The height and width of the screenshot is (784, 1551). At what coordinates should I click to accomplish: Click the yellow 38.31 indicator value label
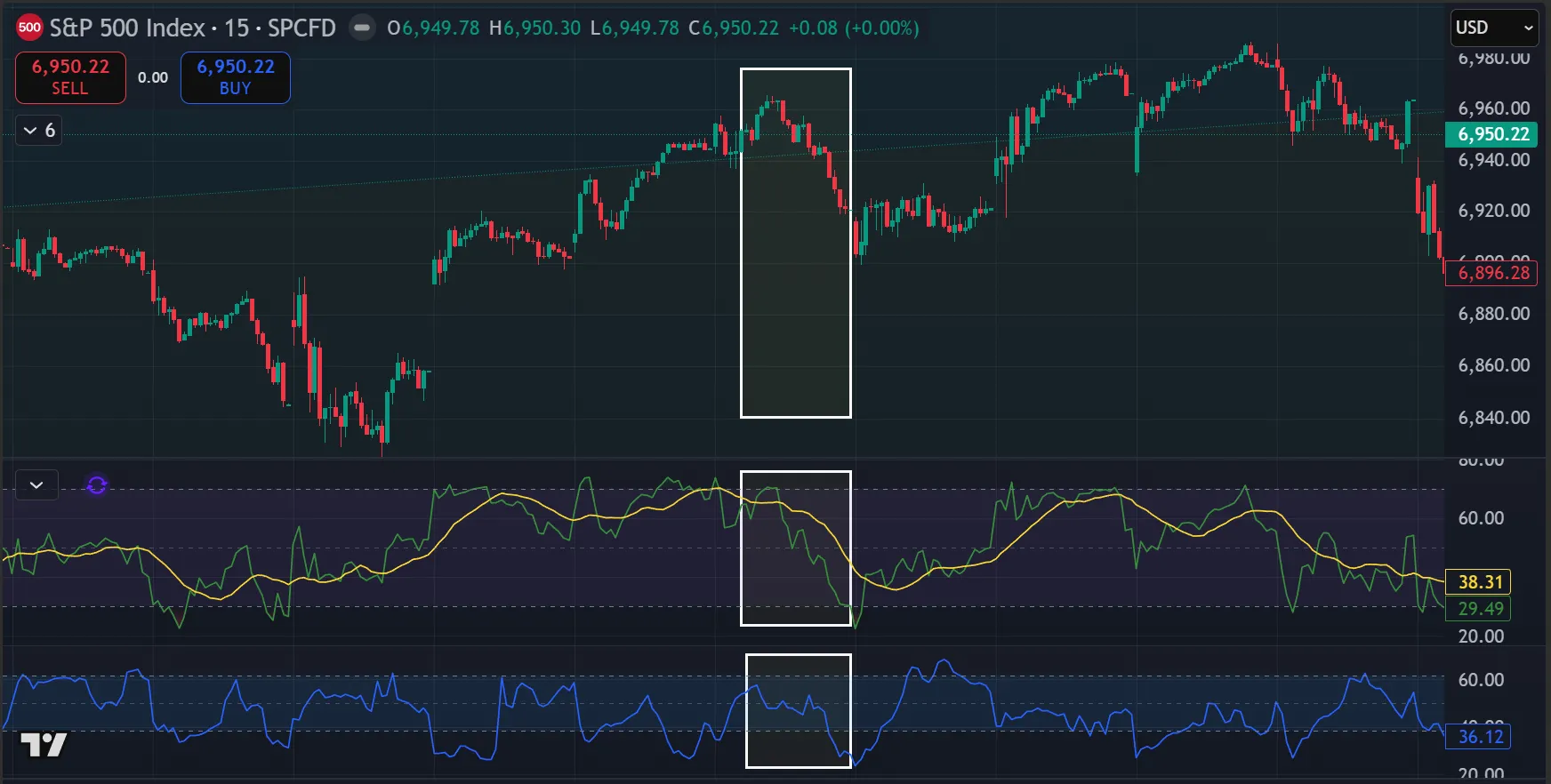(x=1480, y=582)
